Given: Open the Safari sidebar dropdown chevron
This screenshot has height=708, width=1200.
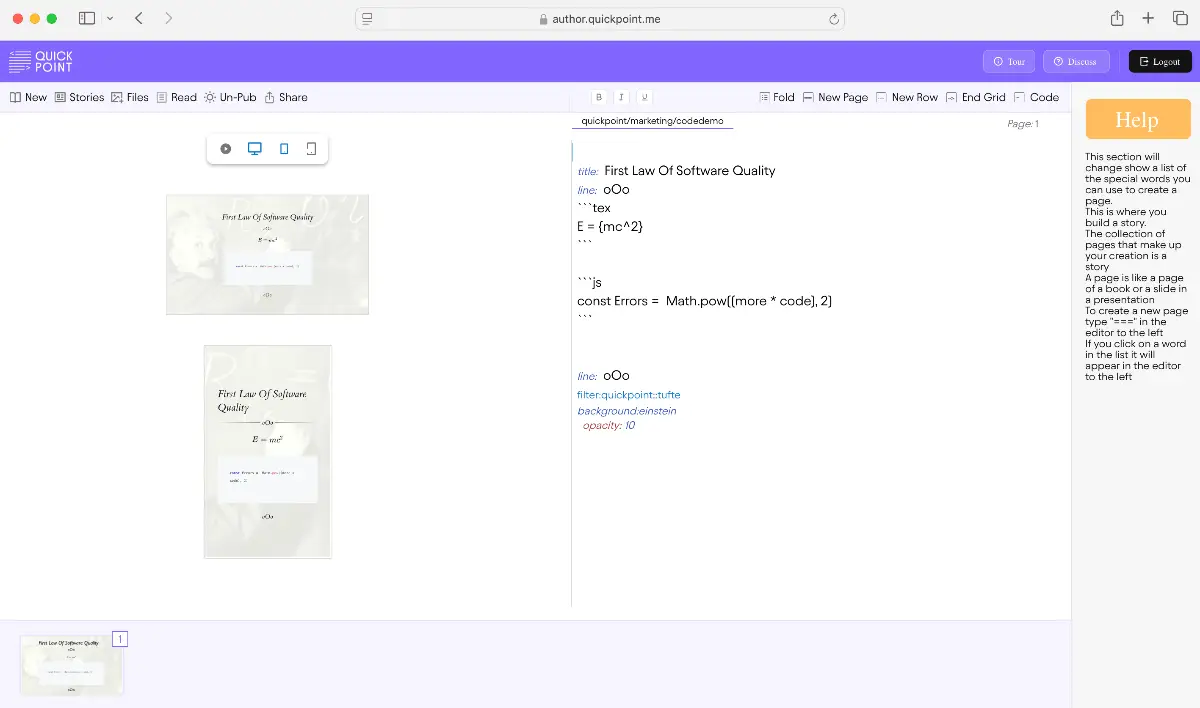Looking at the screenshot, I should (x=109, y=18).
